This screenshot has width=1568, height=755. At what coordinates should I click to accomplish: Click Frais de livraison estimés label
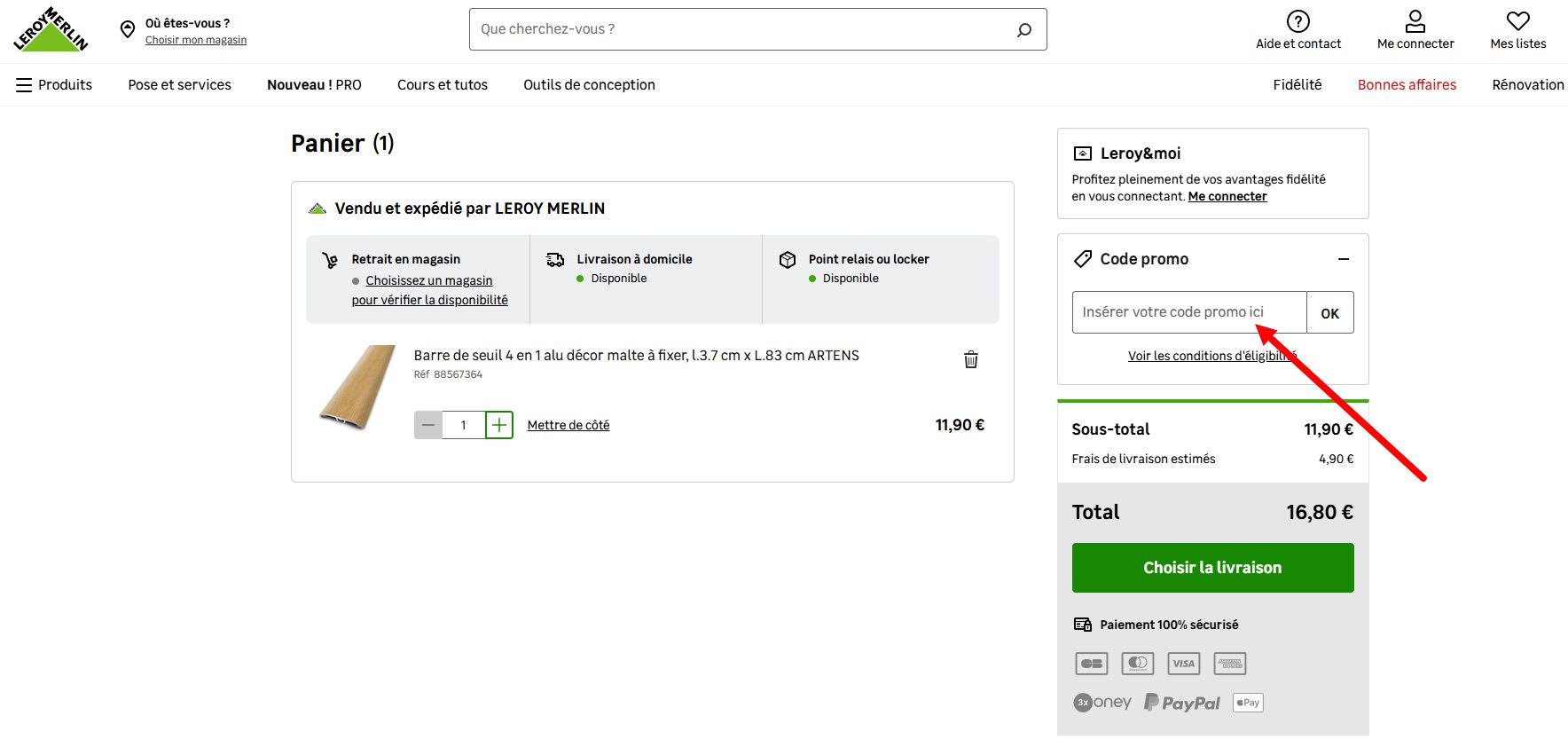1143,459
